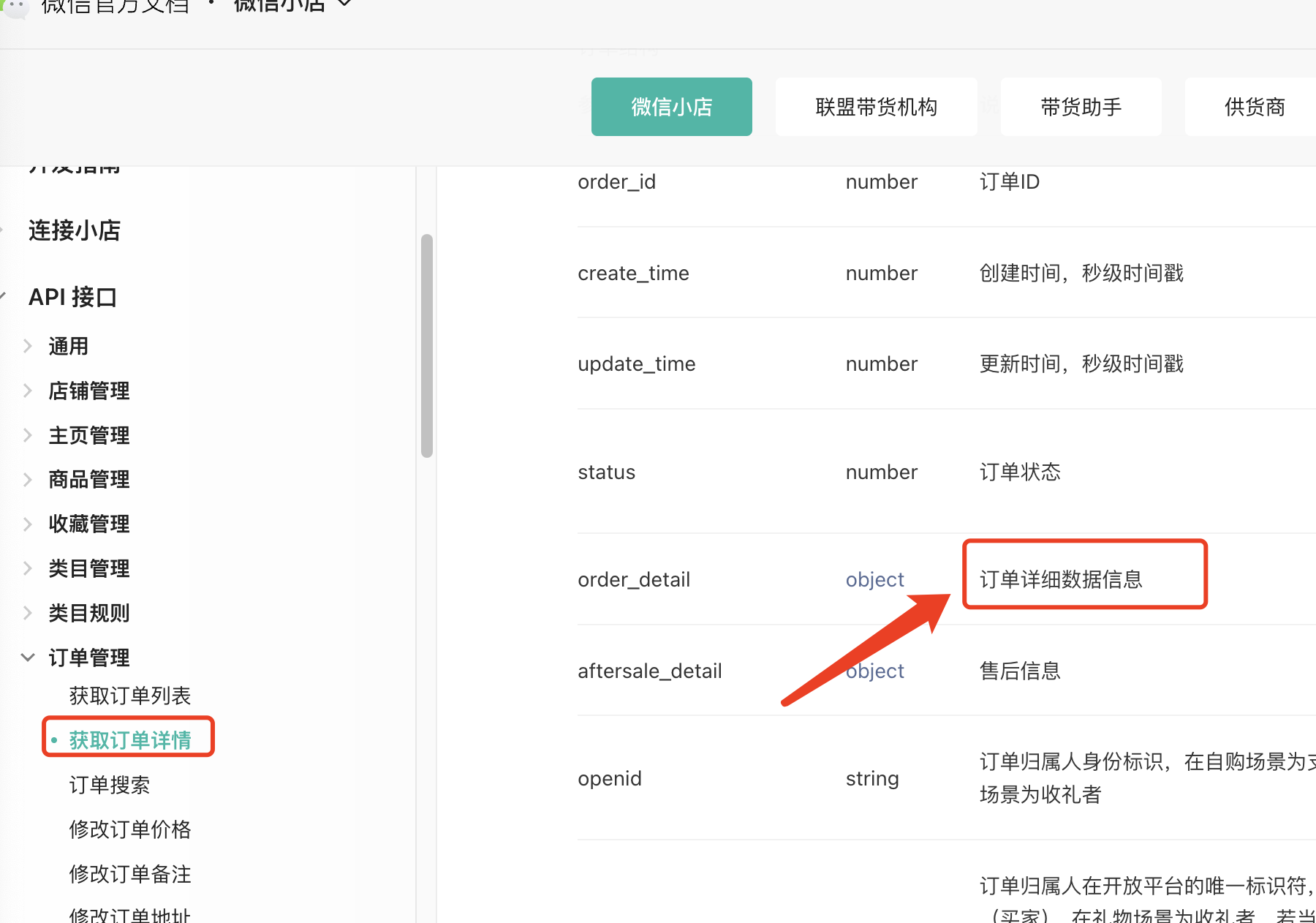Switch to the 联盟带货机构 tab
1316x923 pixels.
[x=877, y=107]
